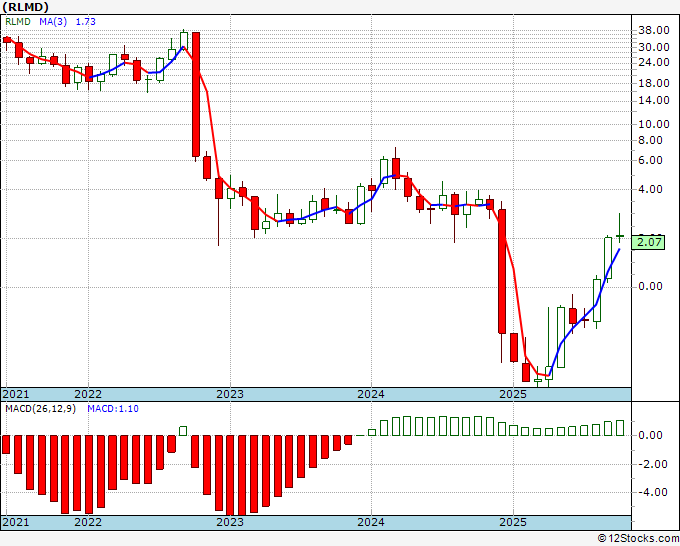
Task: Click the 2022 label on MACD axis
Action: [x=88, y=522]
